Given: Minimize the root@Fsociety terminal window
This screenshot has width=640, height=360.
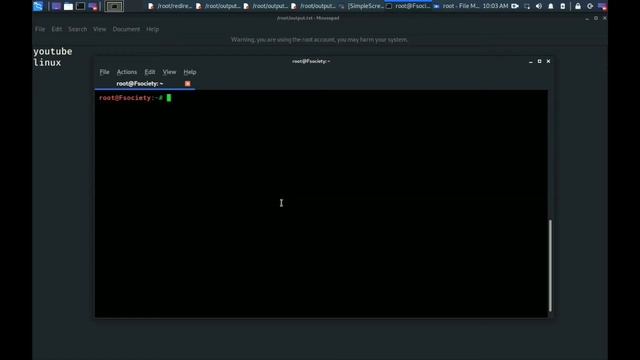Looking at the screenshot, I should [531, 61].
